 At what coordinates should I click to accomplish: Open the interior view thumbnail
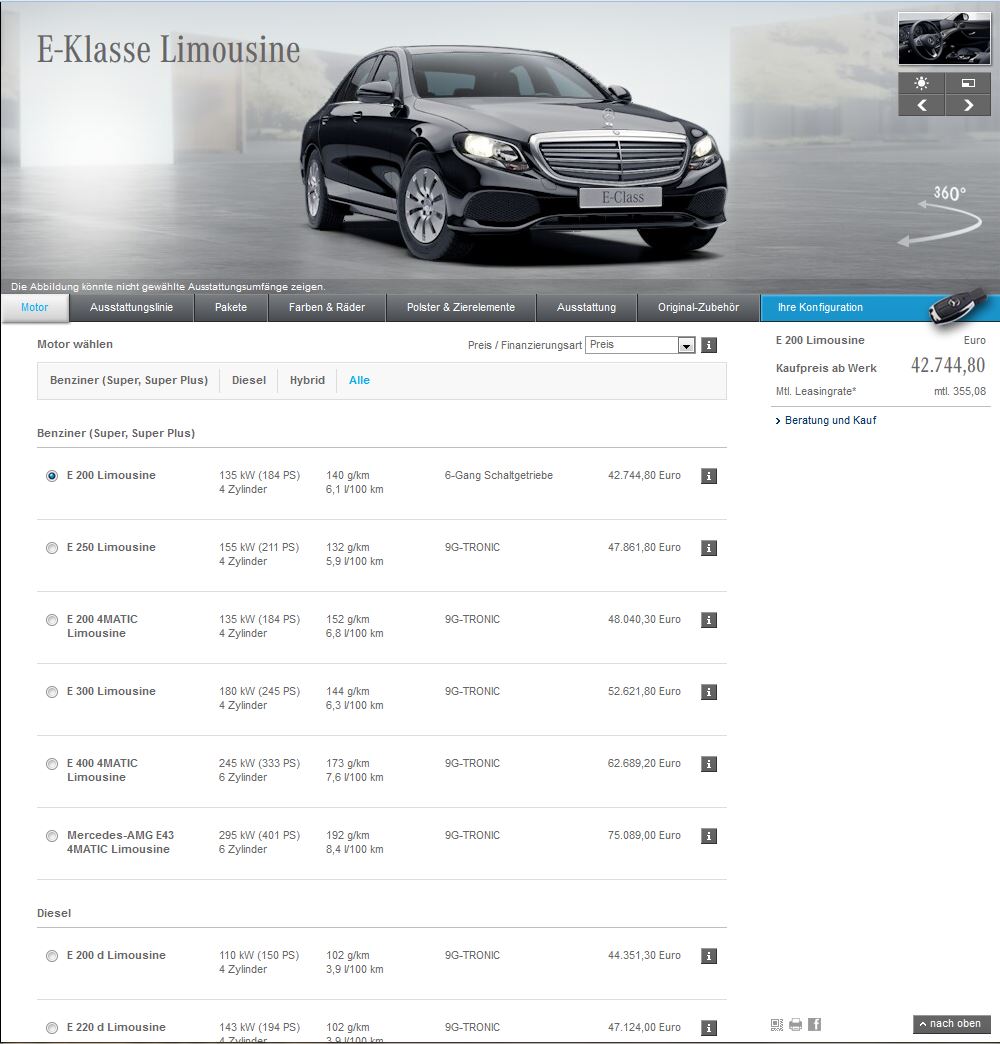coord(944,39)
